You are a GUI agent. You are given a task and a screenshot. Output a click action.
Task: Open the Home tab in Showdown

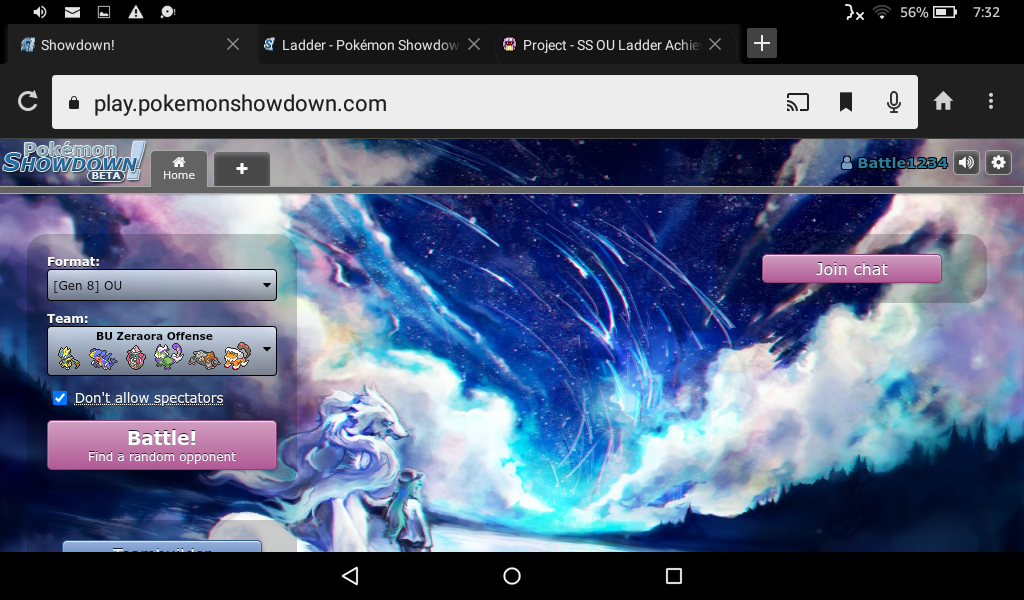pos(179,168)
